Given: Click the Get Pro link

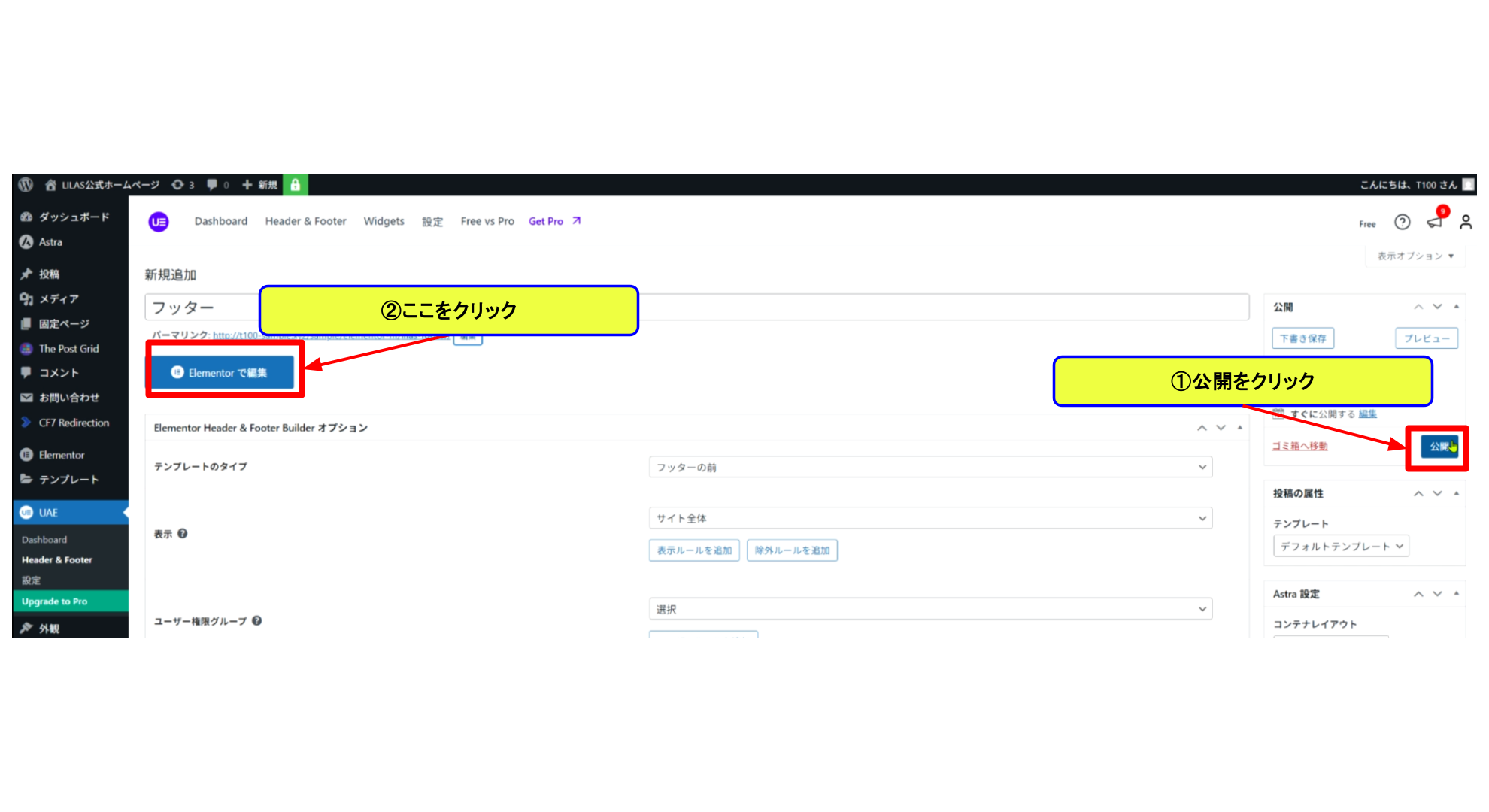Looking at the screenshot, I should click(555, 221).
